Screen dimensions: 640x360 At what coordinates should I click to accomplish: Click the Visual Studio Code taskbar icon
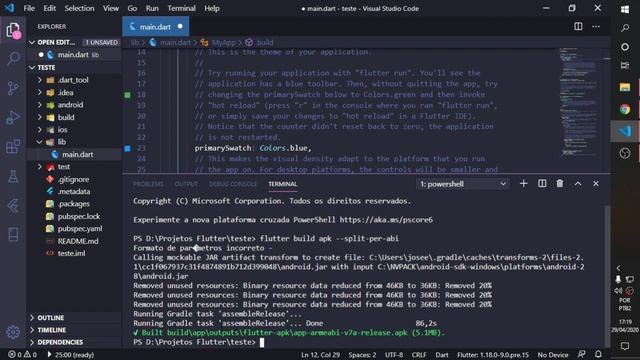[625, 131]
